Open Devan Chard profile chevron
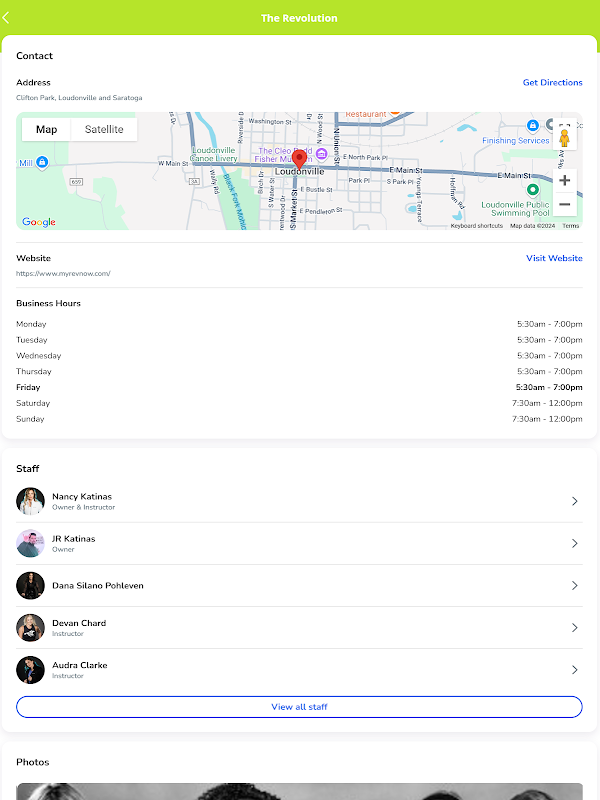Viewport: 600px width, 800px height. [x=574, y=628]
